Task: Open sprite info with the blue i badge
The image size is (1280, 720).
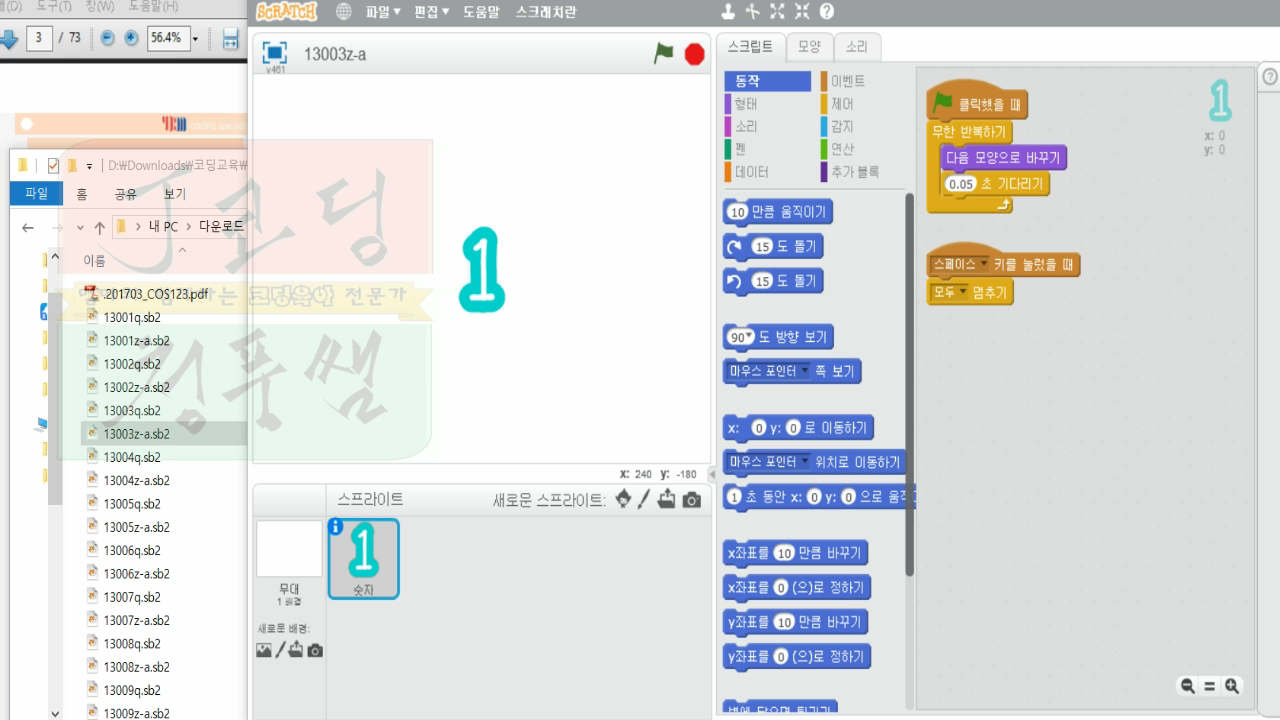Action: 336,526
